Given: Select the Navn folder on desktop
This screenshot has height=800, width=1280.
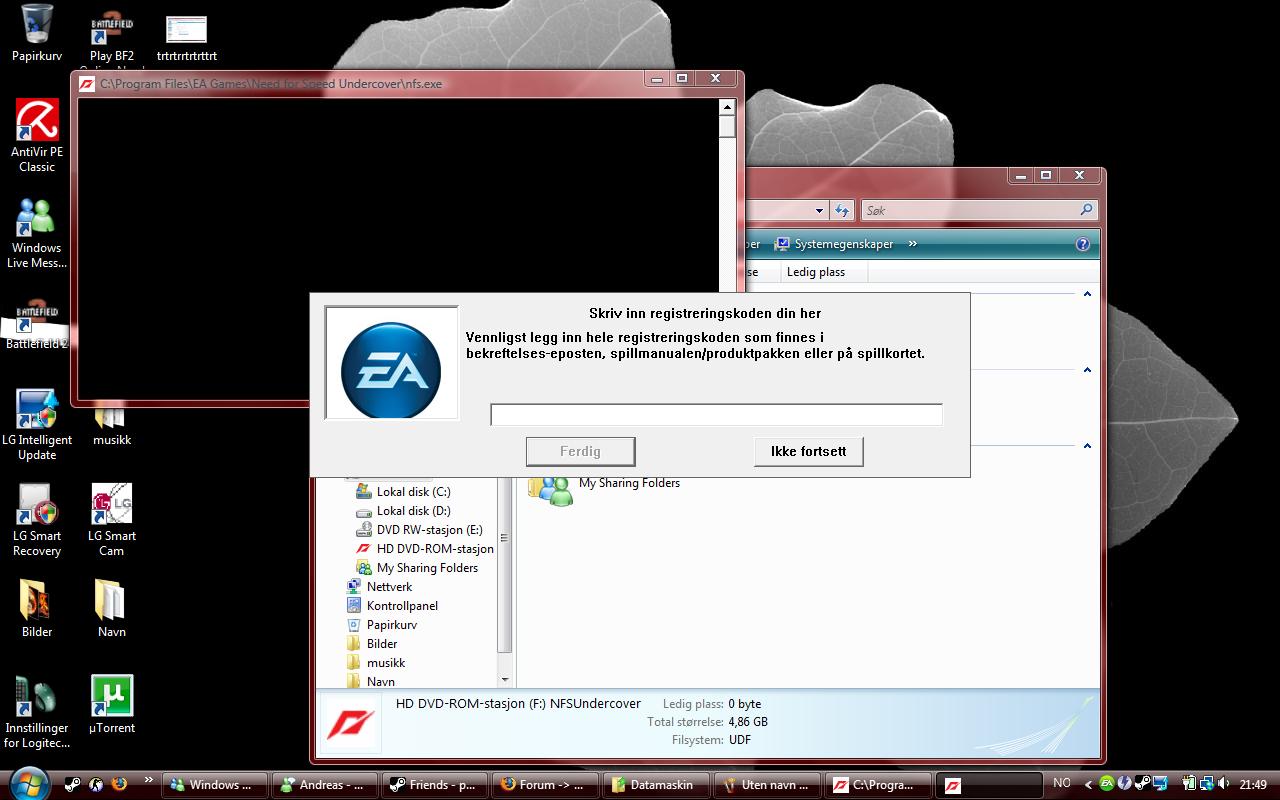Looking at the screenshot, I should 112,608.
